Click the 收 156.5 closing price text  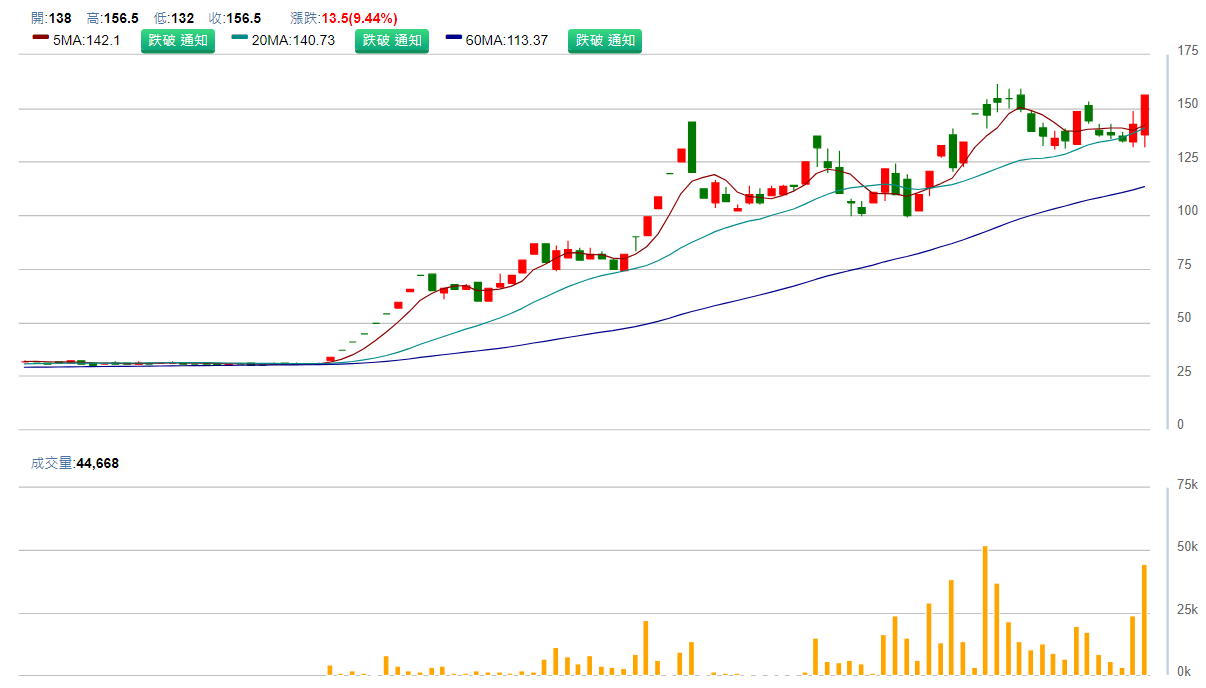(235, 18)
